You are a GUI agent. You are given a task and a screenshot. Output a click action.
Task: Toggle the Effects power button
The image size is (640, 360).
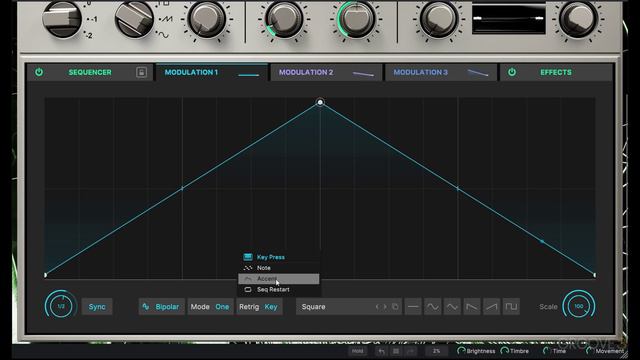pos(511,72)
